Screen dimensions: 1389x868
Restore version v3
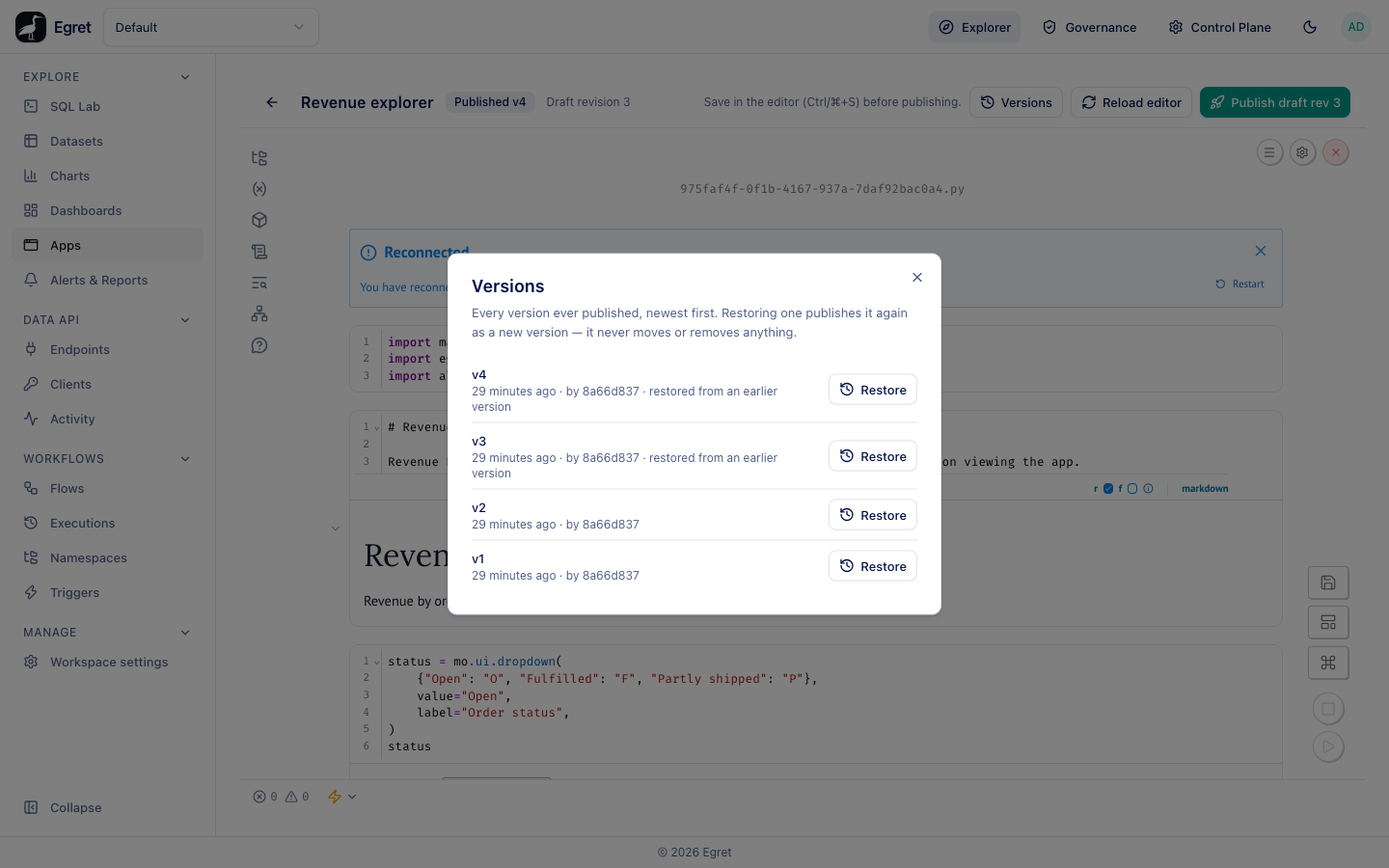(x=873, y=456)
